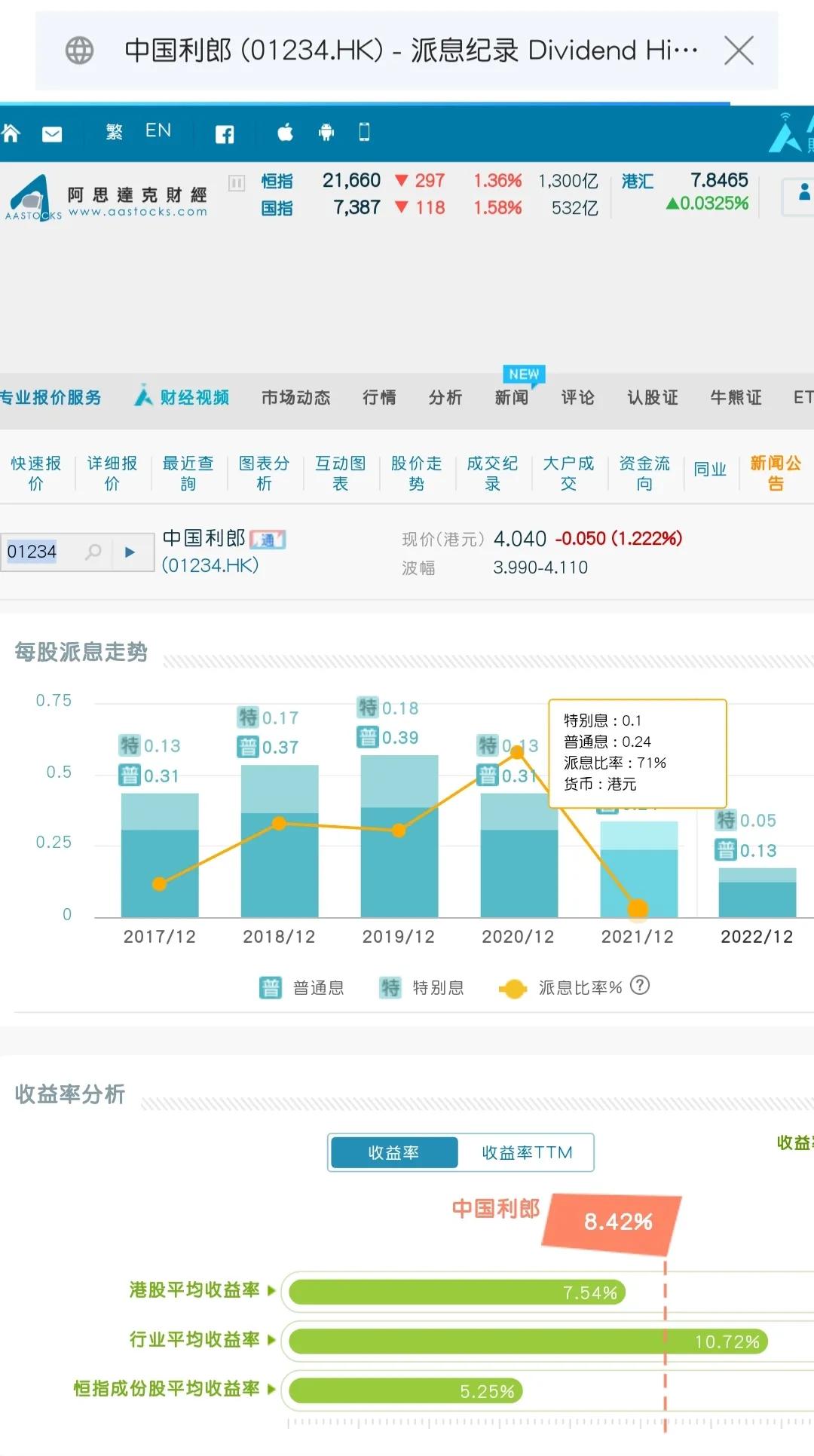Expand the 恒指成份股平均收益率 arrow
Screen dimensions: 814x1456
(272, 1388)
